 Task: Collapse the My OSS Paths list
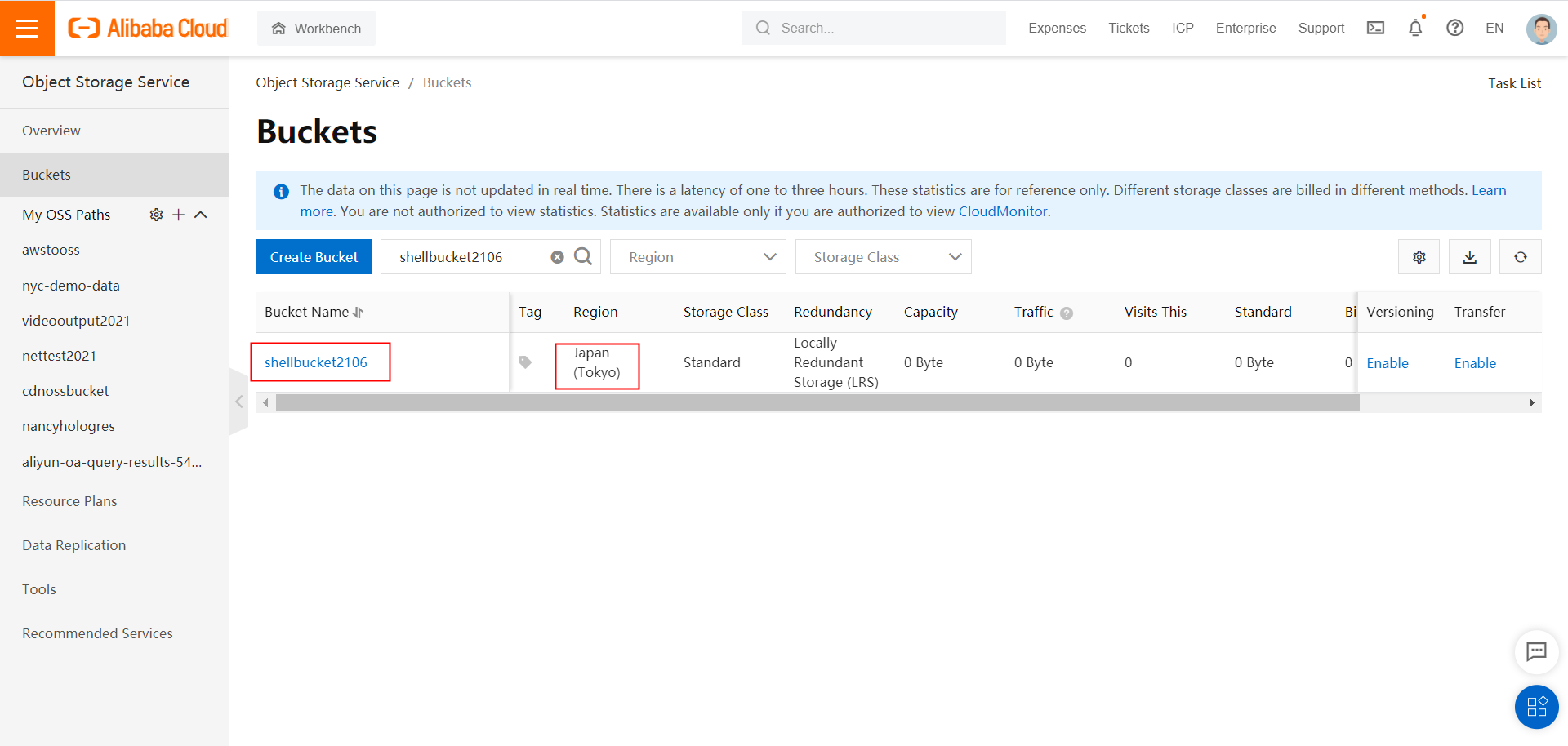point(201,215)
